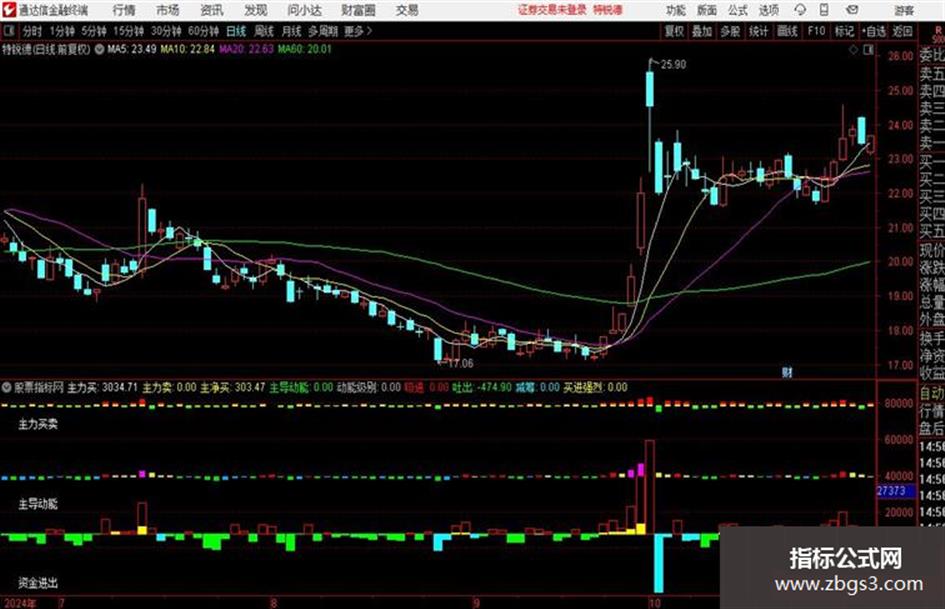
Task: Click the 多股 multi-stock toolbar button
Action: click(730, 31)
